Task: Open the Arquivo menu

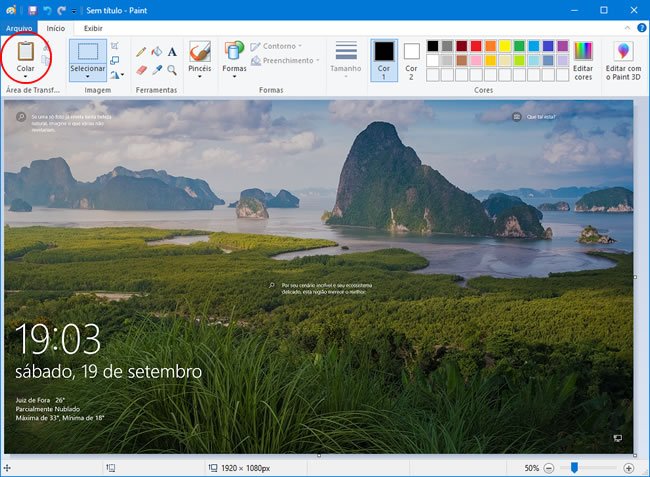Action: tap(19, 28)
